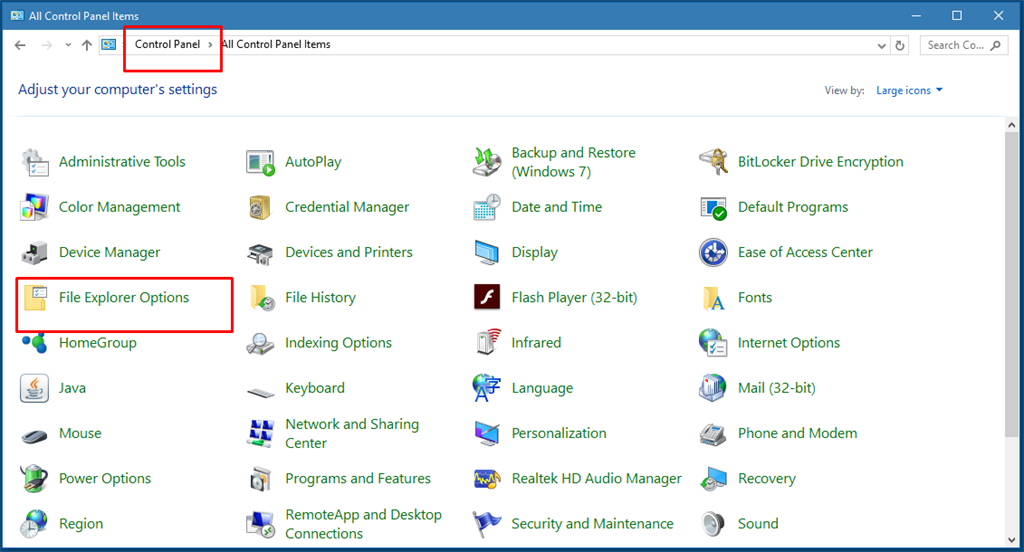Click the Recovery icon
1024x552 pixels.
[x=713, y=479]
